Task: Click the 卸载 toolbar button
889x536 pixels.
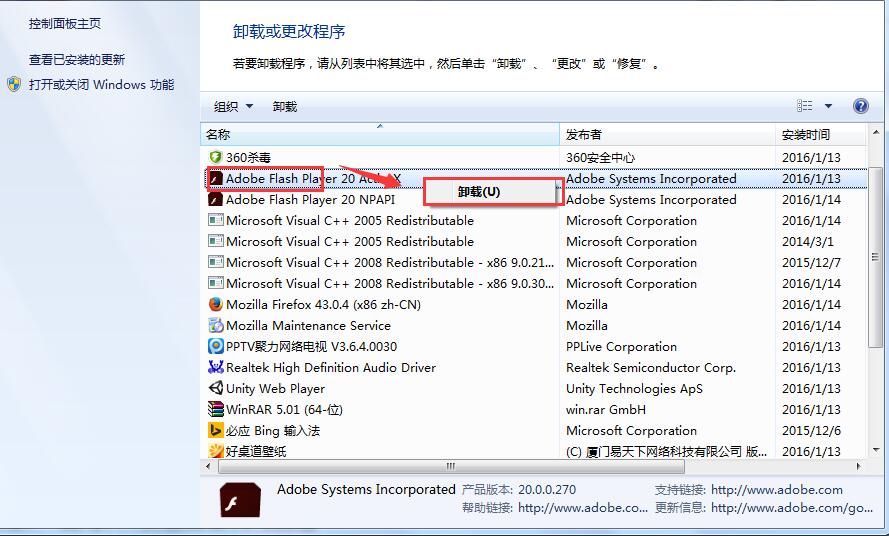Action: click(285, 107)
